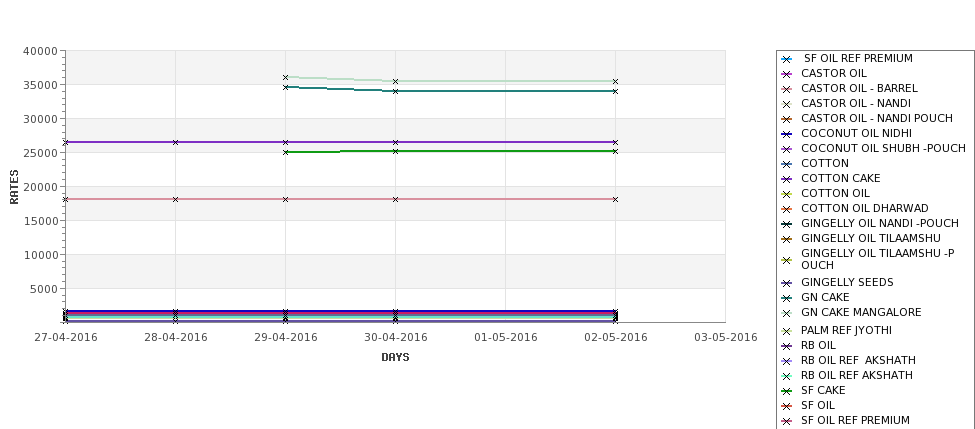Click the pink line's data point at 28-04-2016

176,199
